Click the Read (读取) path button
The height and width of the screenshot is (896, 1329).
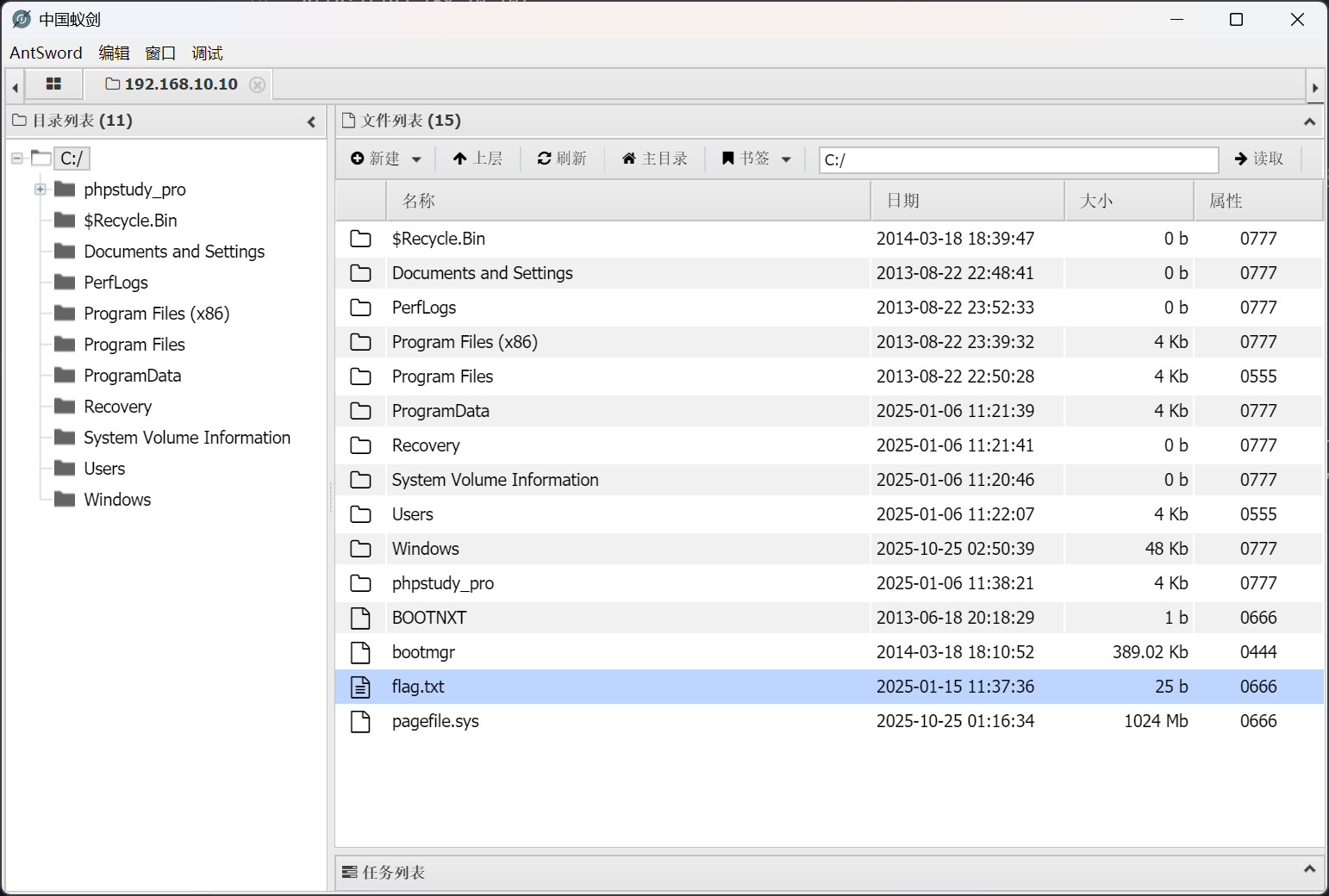coord(1259,159)
